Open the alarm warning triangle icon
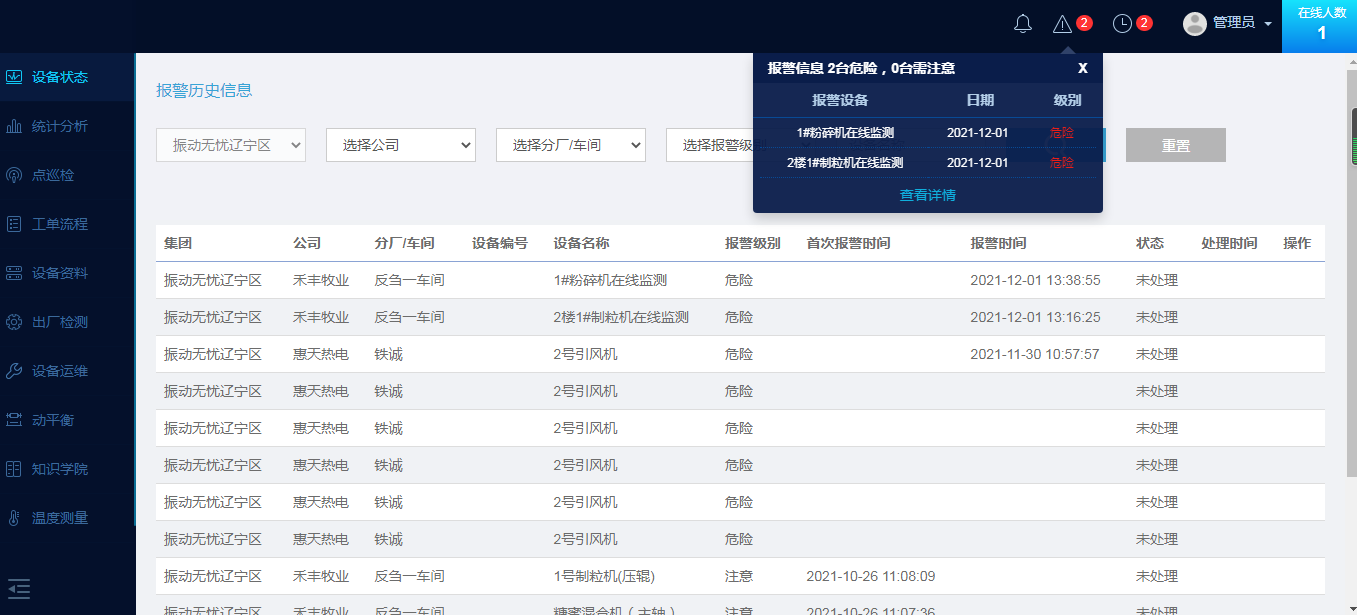 coord(1062,24)
